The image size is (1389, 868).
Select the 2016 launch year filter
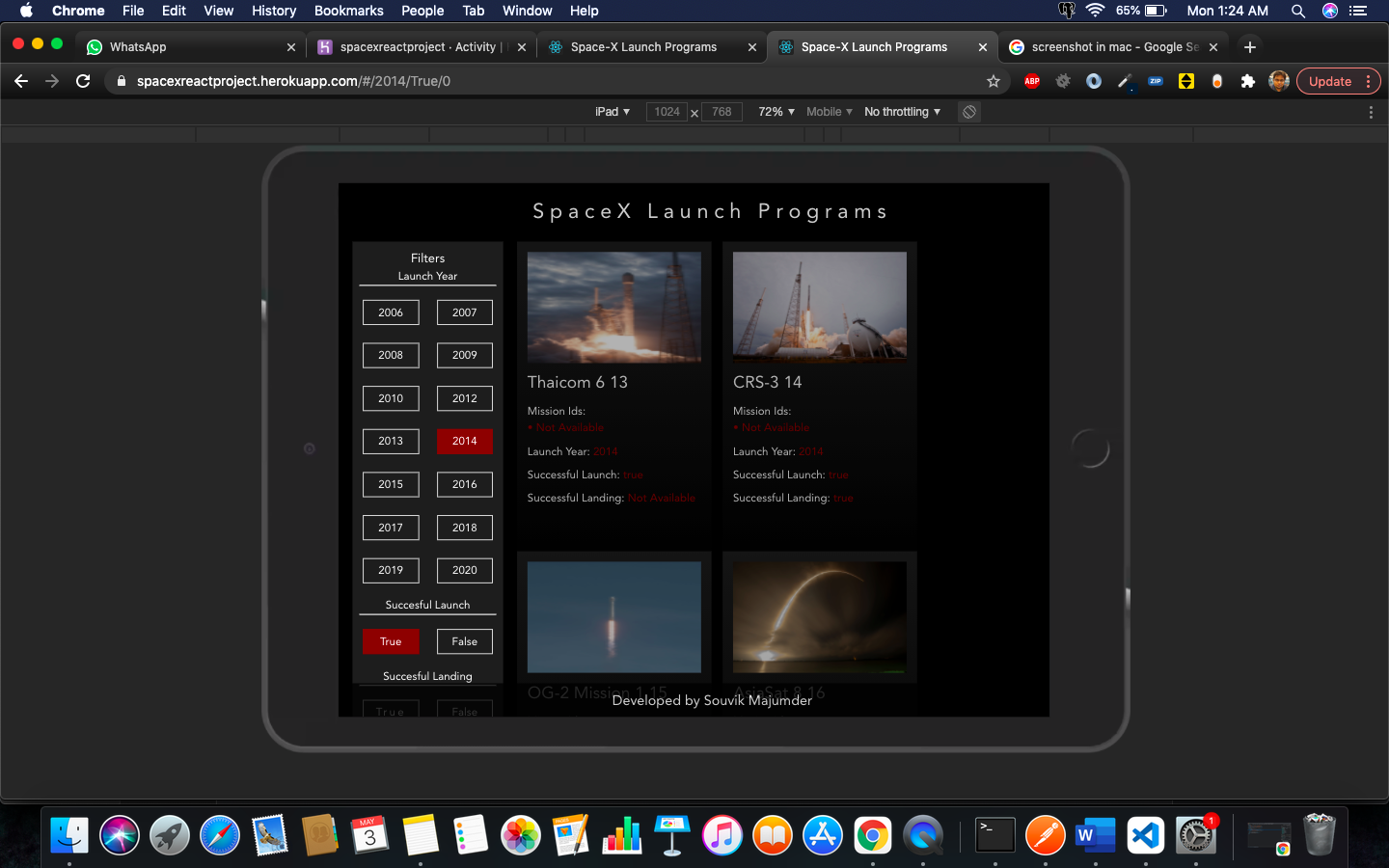[465, 484]
